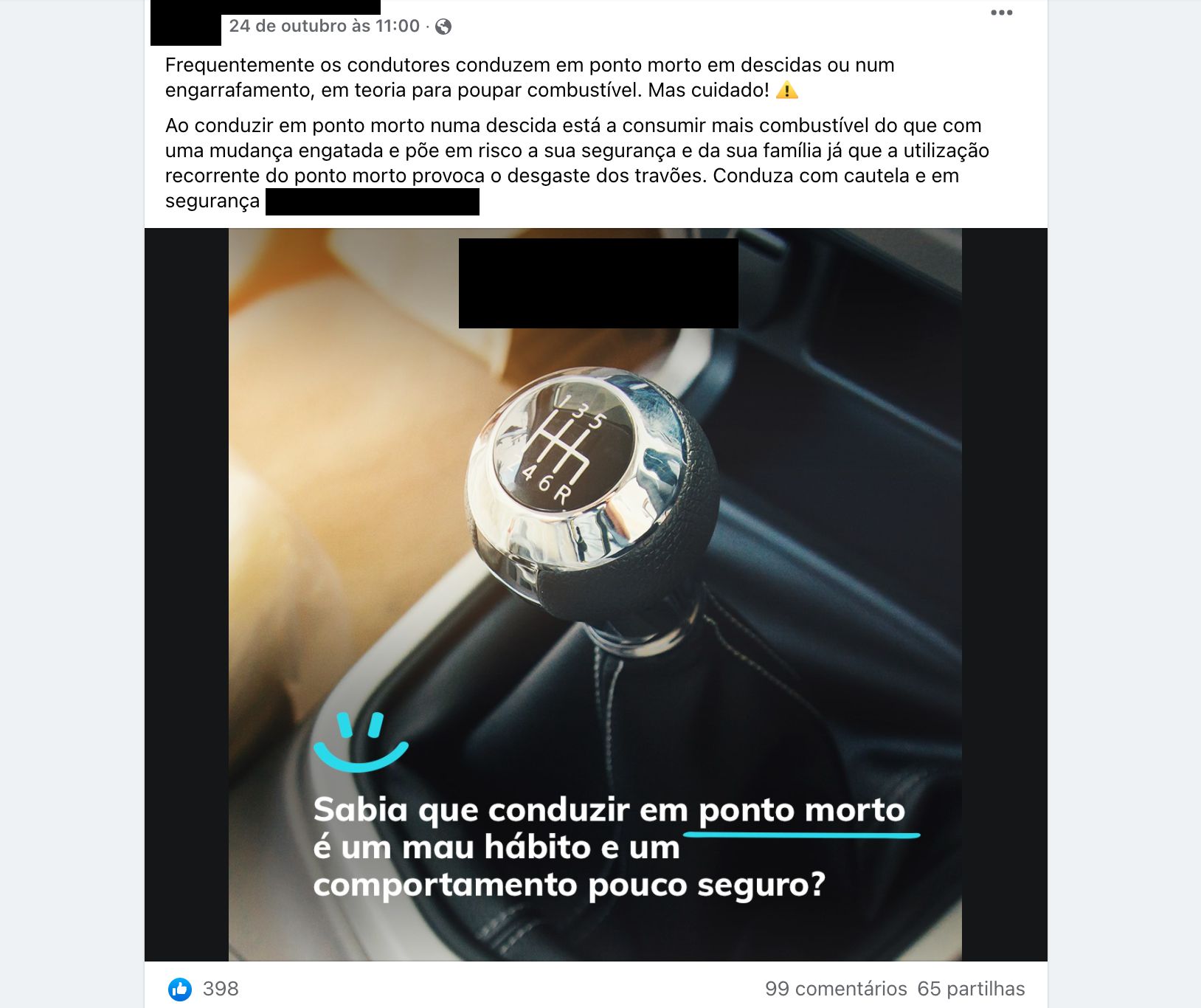Viewport: 1201px width, 1008px height.
Task: Click the underlined 'ponto morto' headline text
Action: 802,810
